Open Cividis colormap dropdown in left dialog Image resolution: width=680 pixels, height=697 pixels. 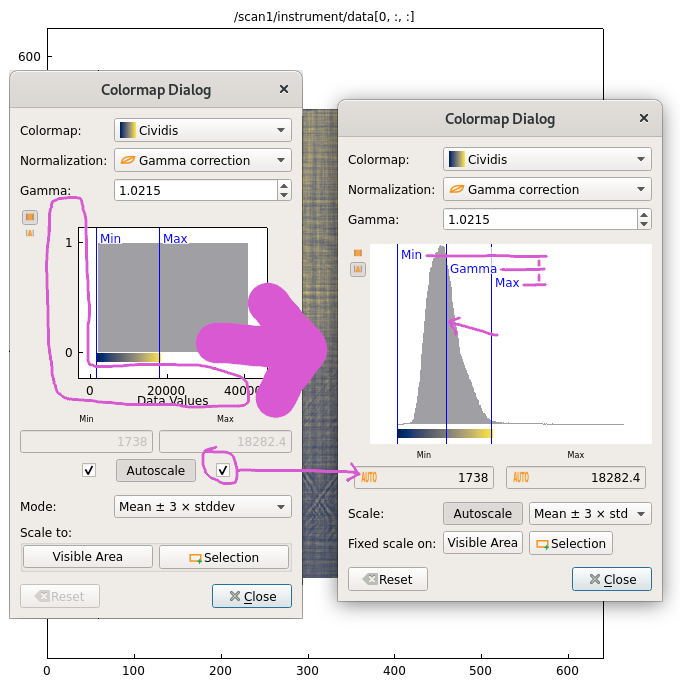[x=203, y=130]
